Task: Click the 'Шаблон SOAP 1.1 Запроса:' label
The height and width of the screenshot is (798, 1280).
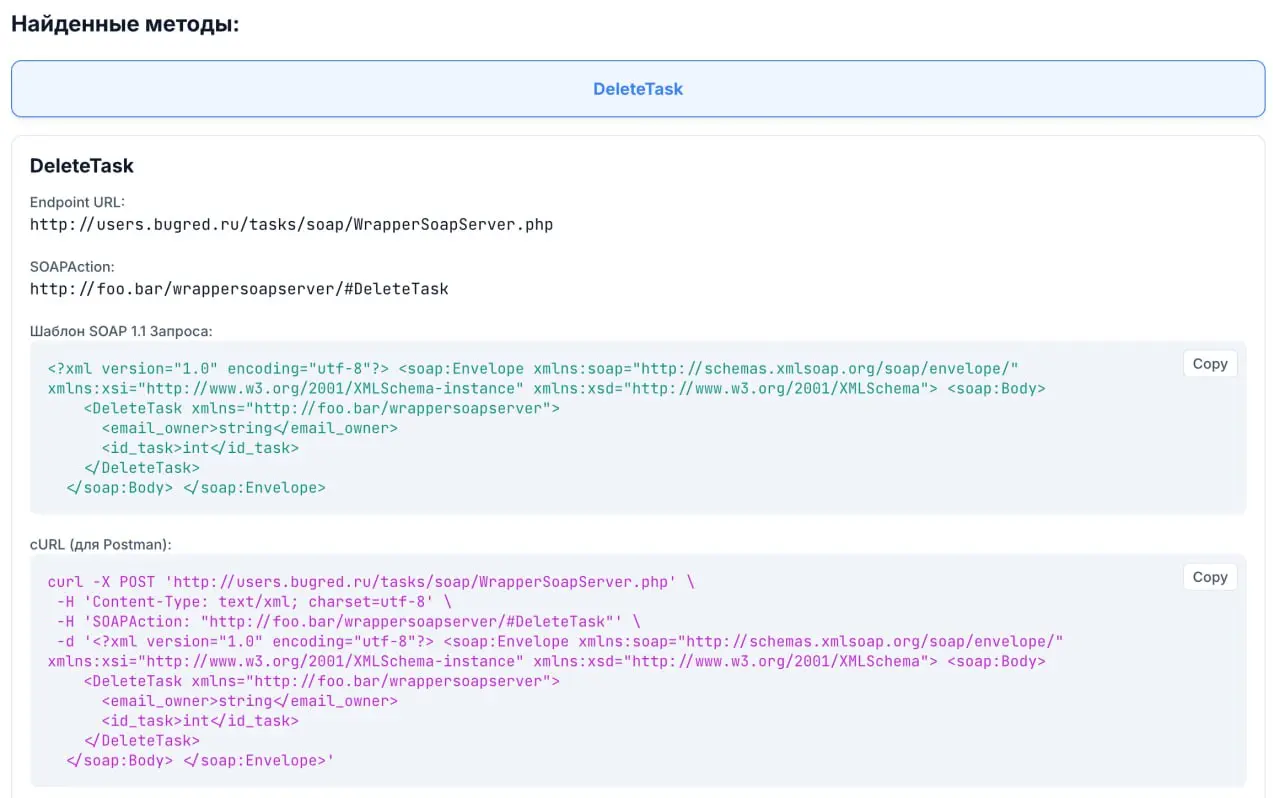Action: 121,330
